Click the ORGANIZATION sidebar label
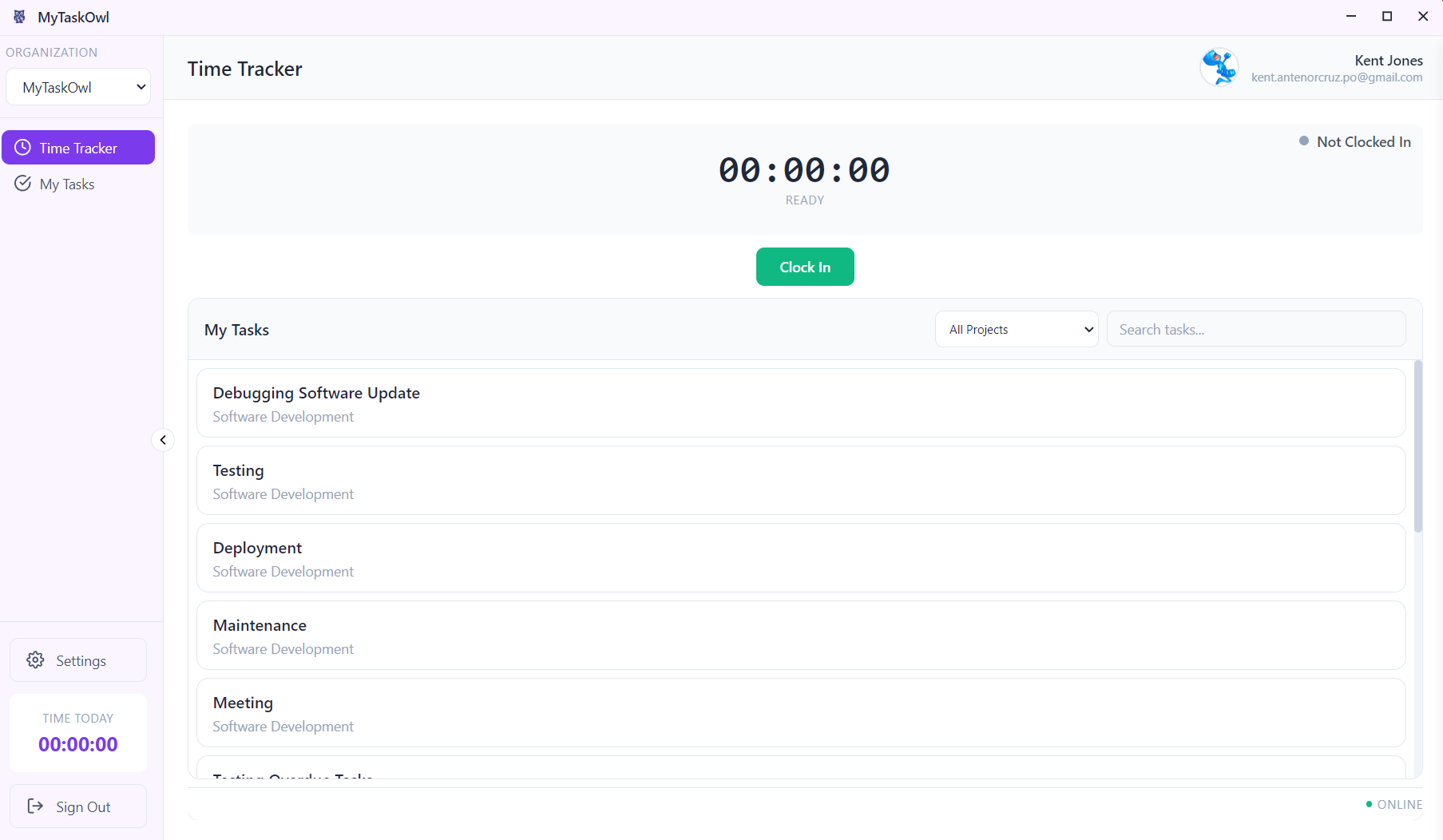 tap(52, 52)
